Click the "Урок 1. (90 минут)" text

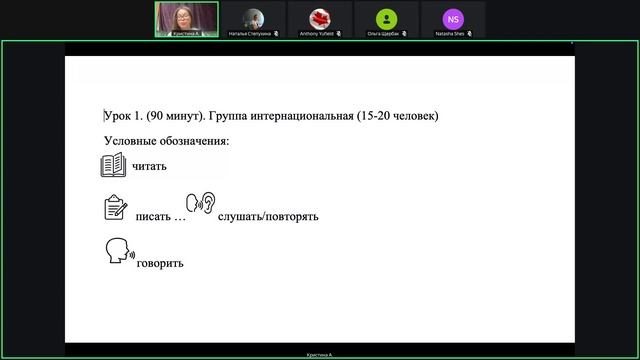point(155,116)
